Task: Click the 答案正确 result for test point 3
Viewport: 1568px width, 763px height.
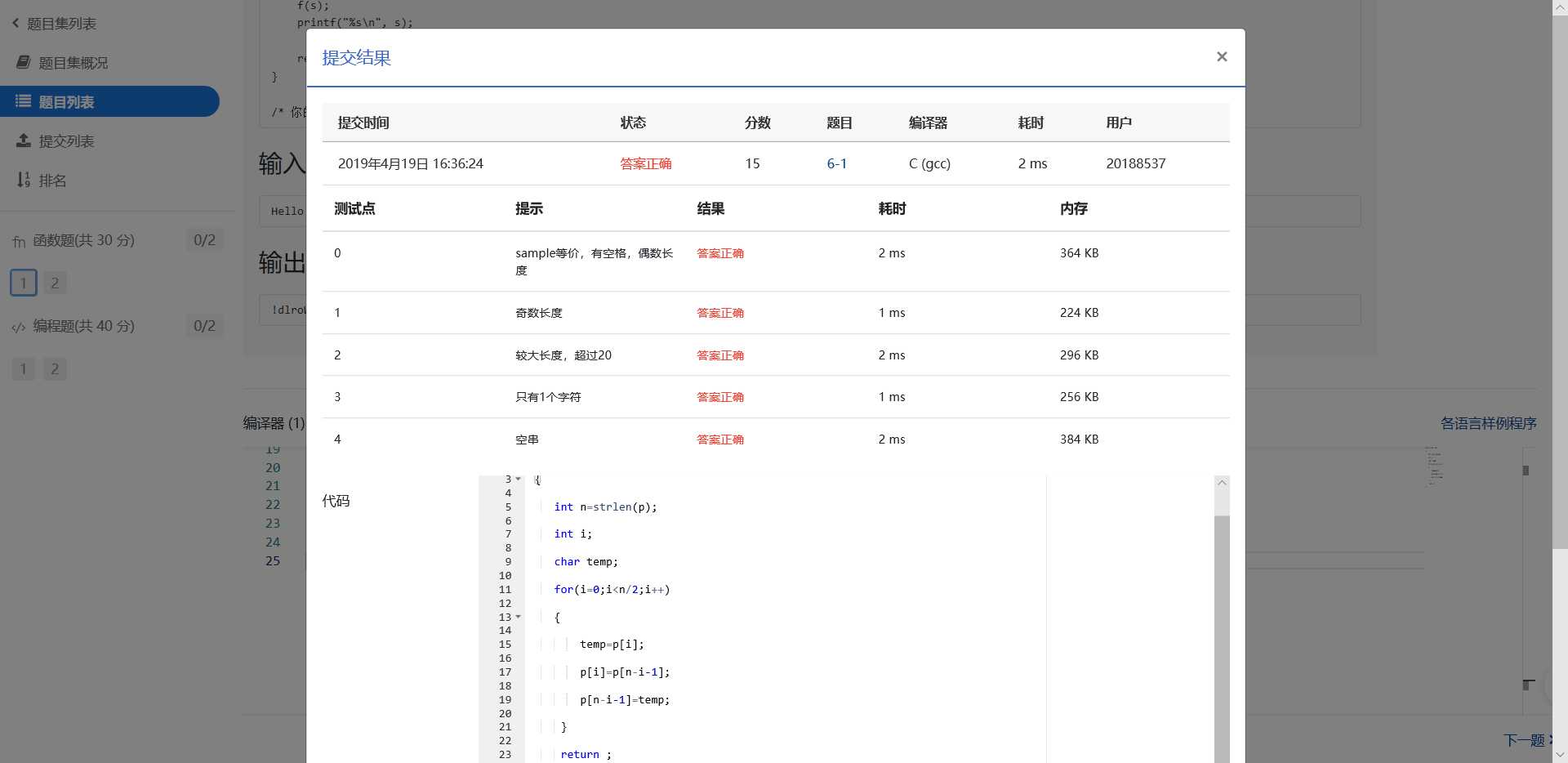Action: 719,397
